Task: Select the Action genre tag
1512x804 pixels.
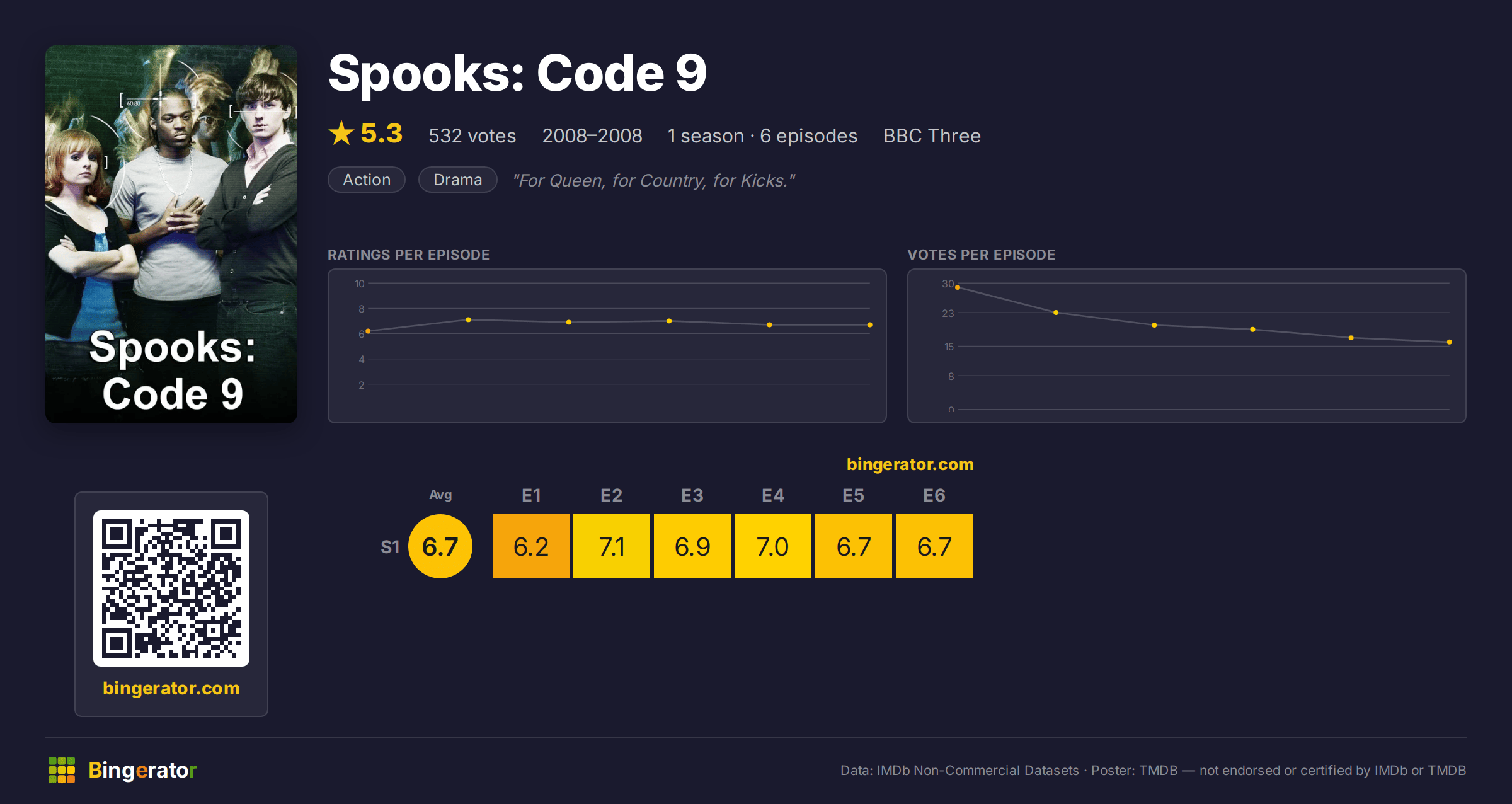Action: [367, 180]
